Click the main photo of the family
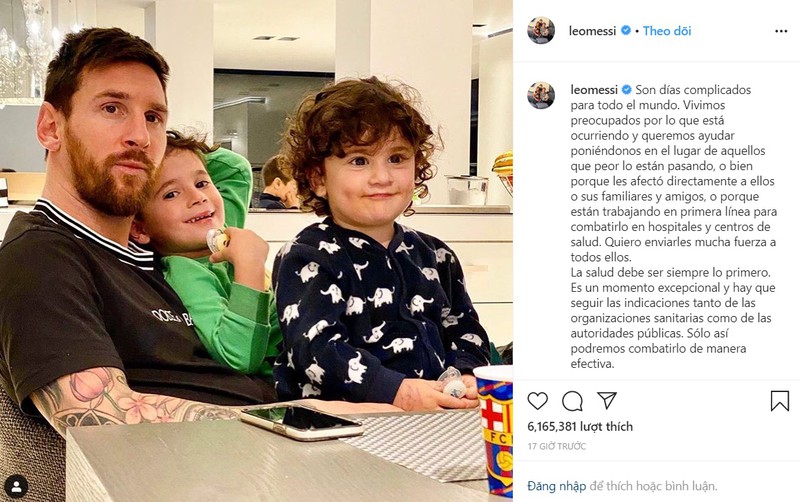 point(256,251)
